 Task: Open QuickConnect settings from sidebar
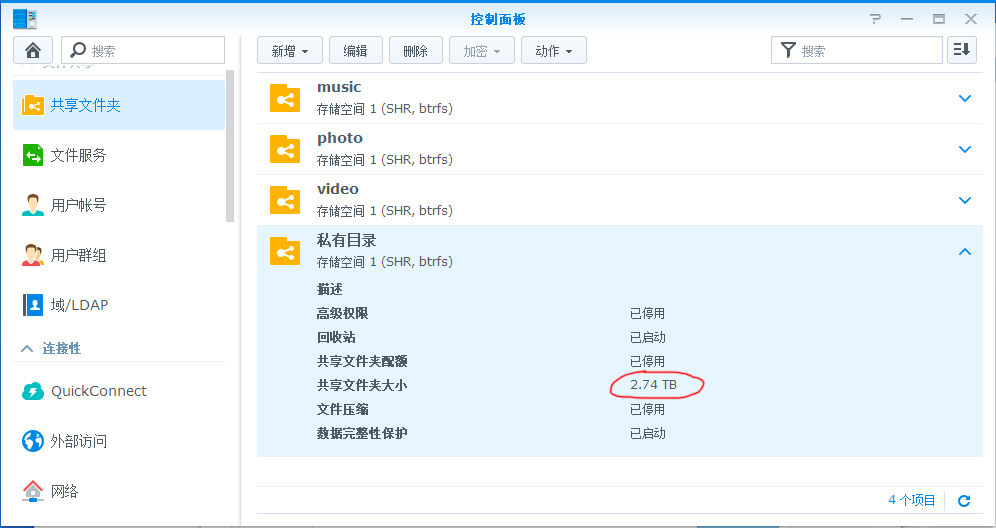(98, 391)
